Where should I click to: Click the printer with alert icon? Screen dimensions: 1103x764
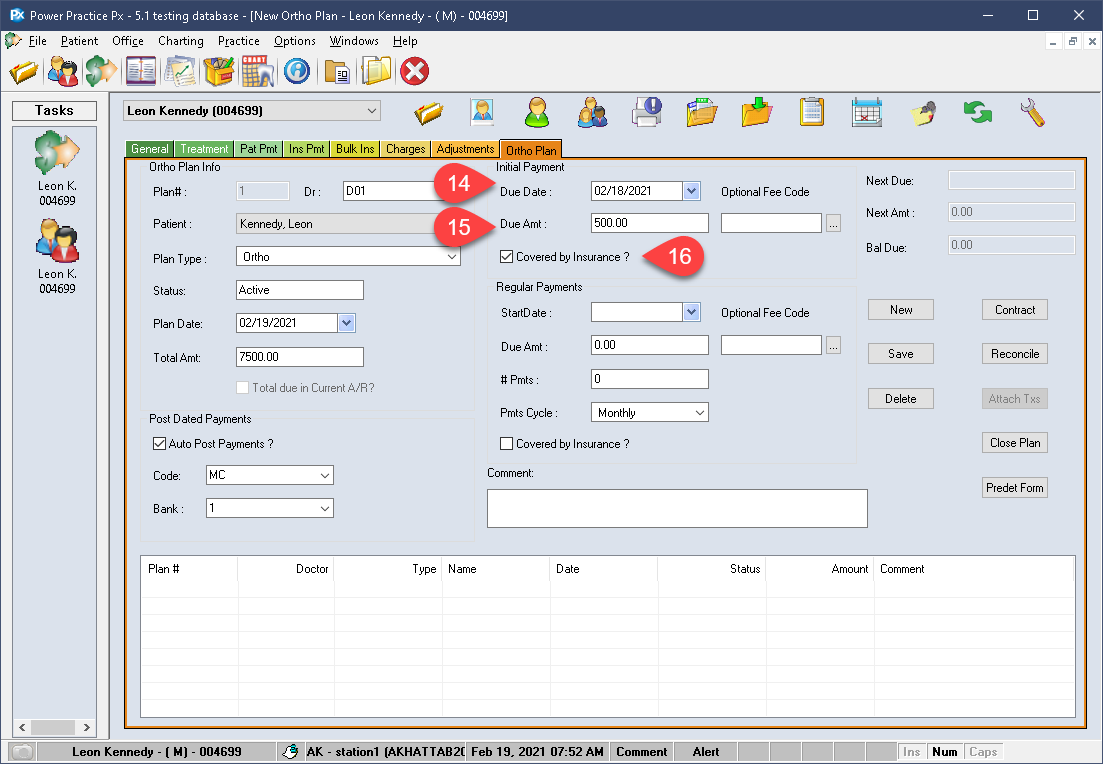tap(647, 113)
